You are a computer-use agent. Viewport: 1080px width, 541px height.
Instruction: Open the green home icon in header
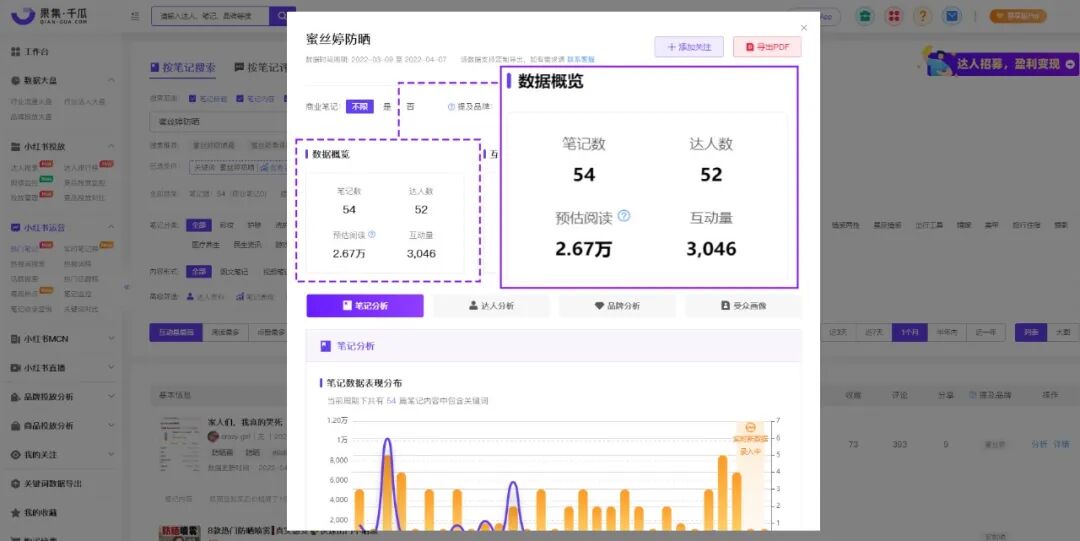(864, 16)
